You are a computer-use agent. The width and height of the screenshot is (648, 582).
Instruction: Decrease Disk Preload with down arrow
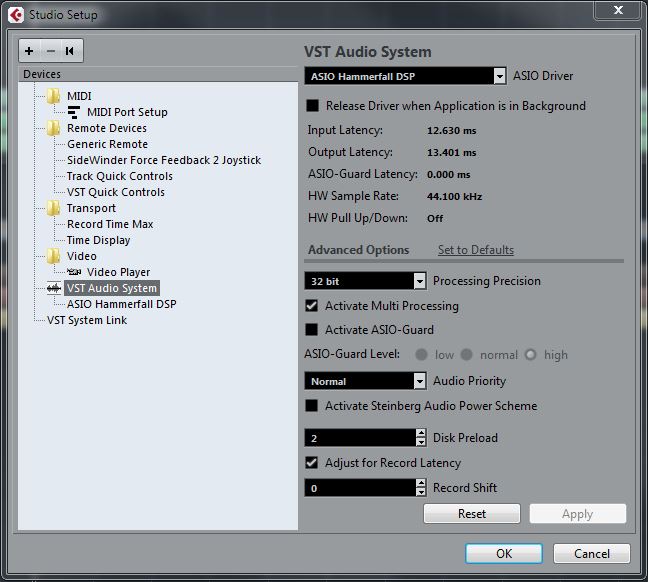click(x=421, y=442)
